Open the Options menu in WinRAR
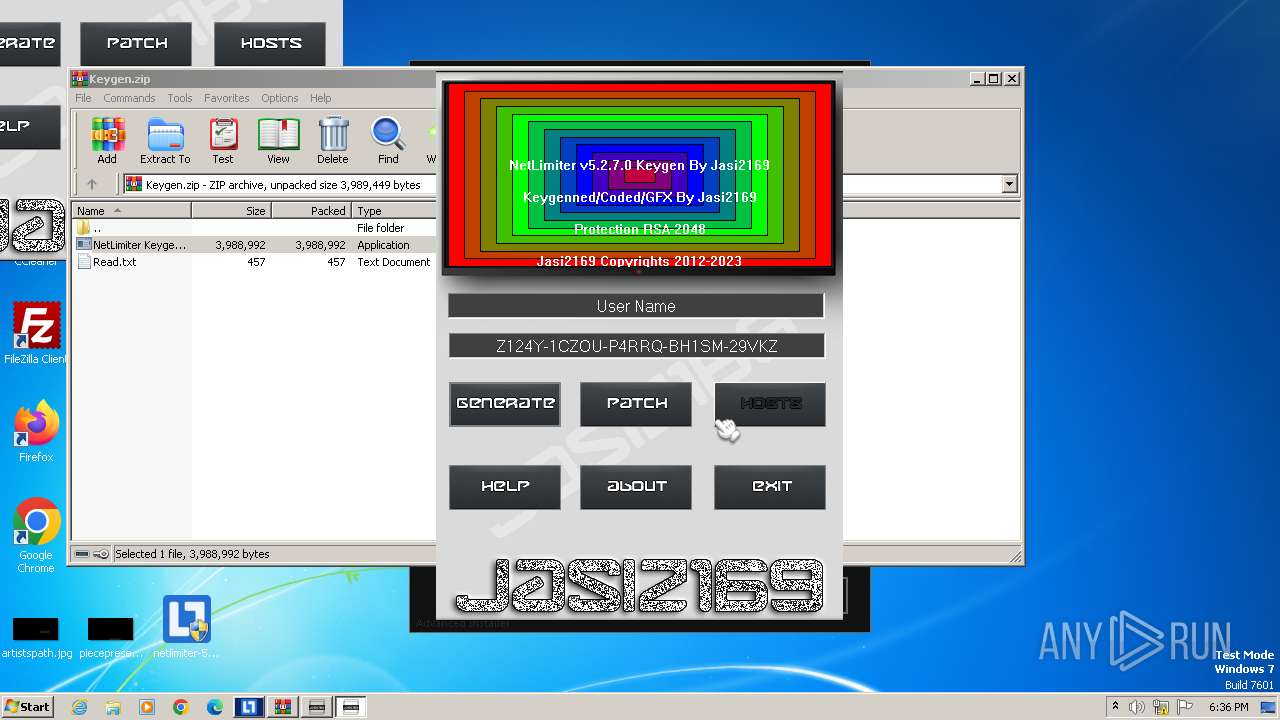1280x720 pixels. (280, 98)
